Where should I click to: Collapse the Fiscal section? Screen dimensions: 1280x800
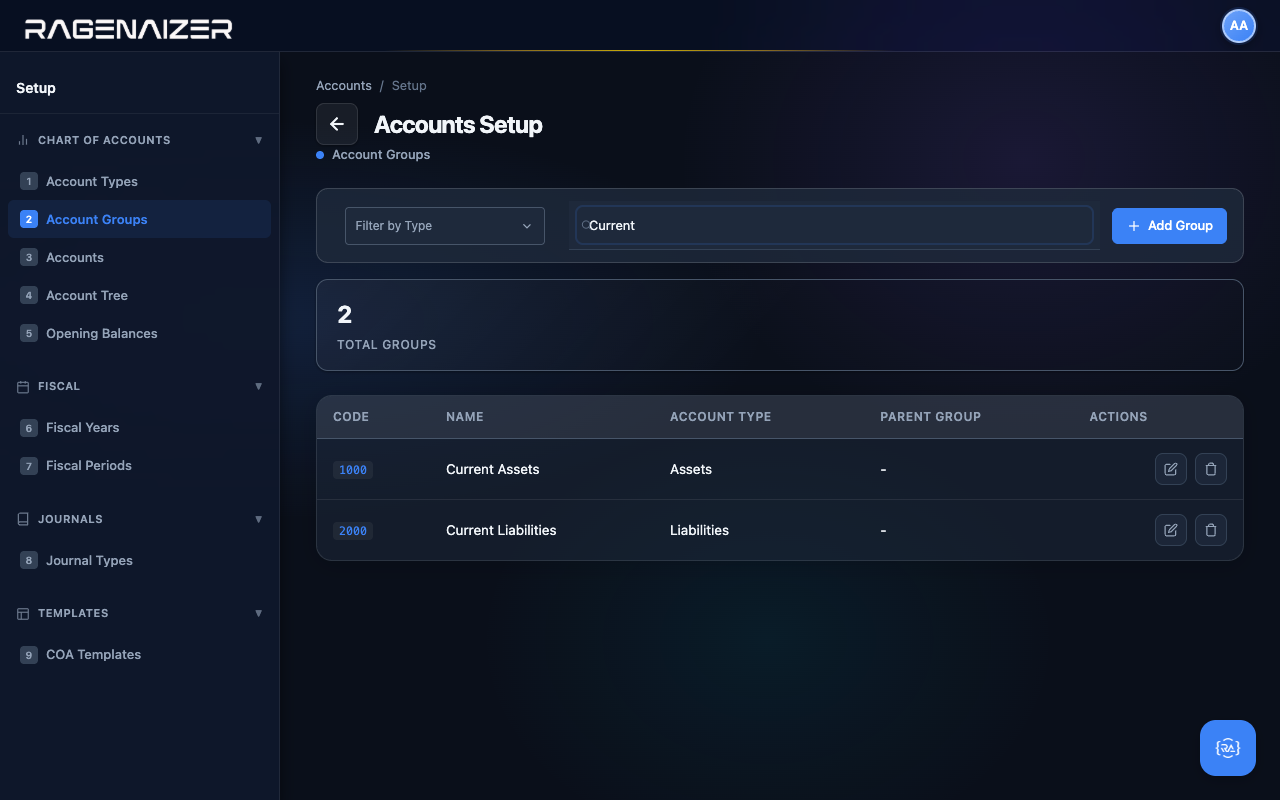point(259,386)
